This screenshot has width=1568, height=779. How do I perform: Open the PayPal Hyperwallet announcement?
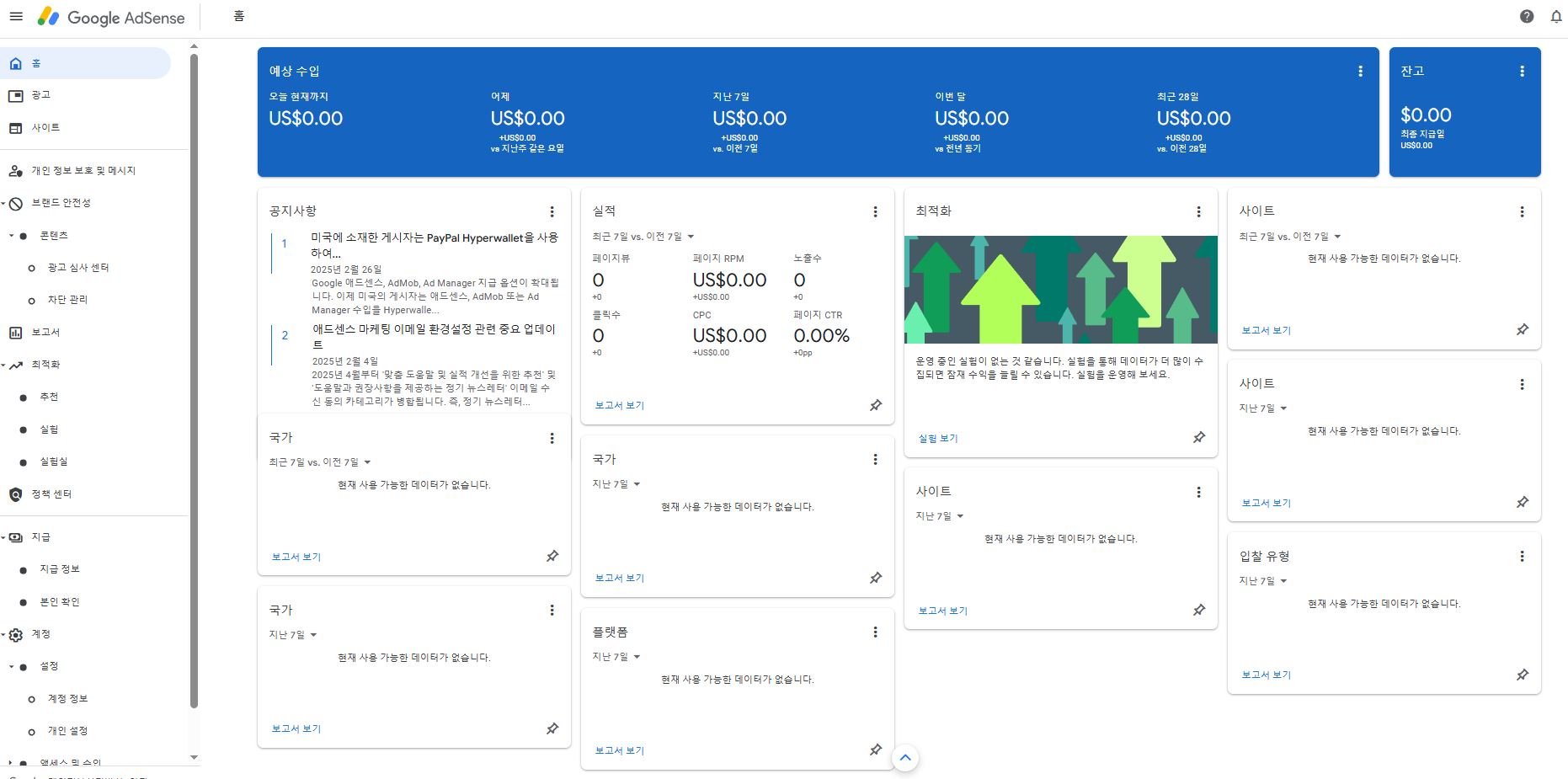[x=435, y=245]
